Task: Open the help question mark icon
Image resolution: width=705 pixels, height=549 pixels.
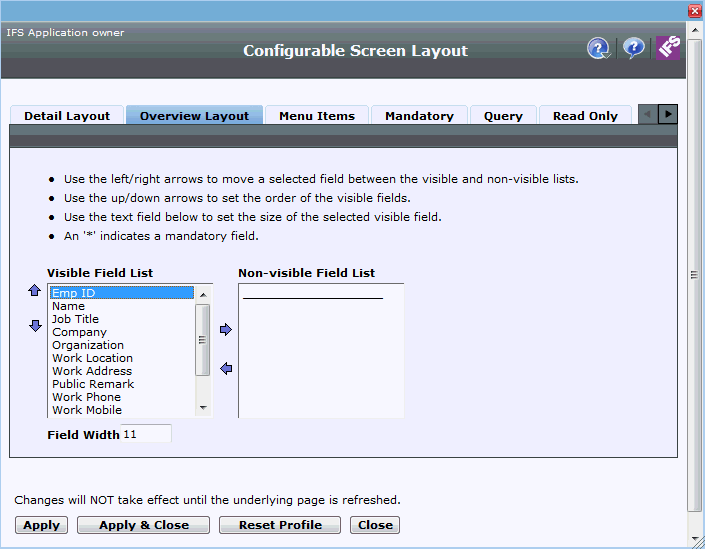Action: point(598,48)
